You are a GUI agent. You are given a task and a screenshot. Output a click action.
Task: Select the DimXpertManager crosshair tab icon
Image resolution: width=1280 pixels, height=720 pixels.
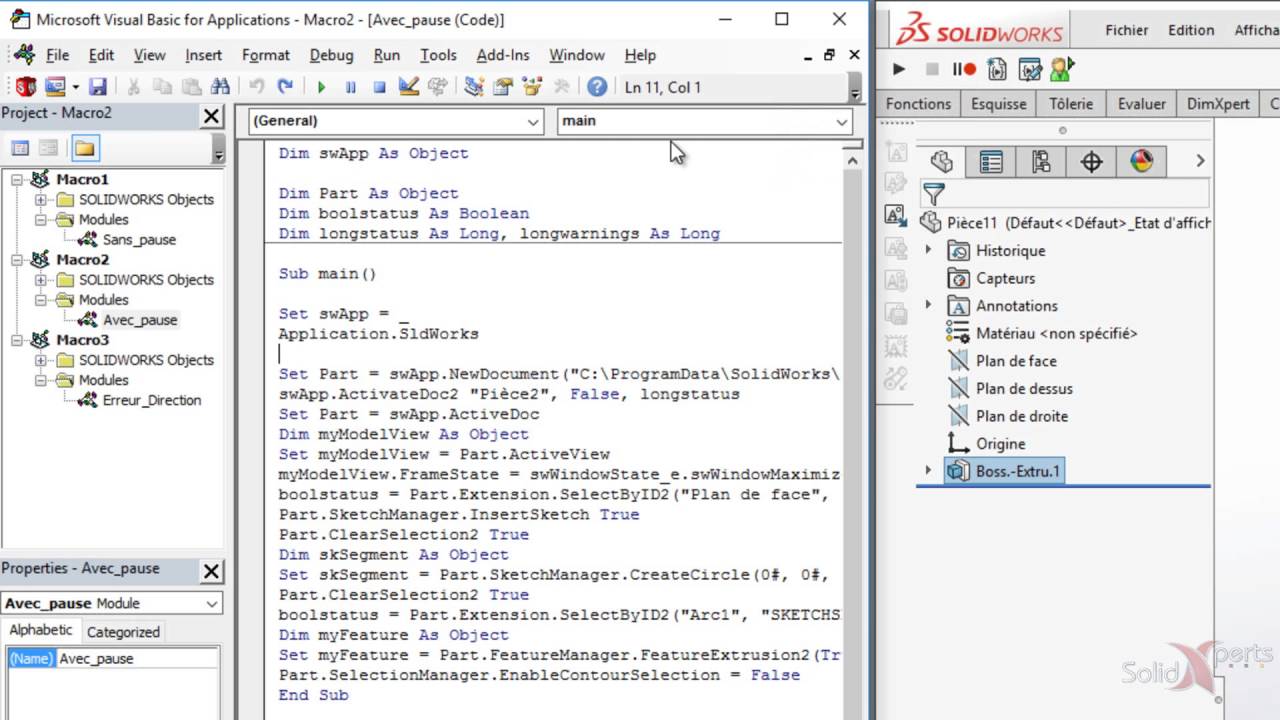[1091, 161]
